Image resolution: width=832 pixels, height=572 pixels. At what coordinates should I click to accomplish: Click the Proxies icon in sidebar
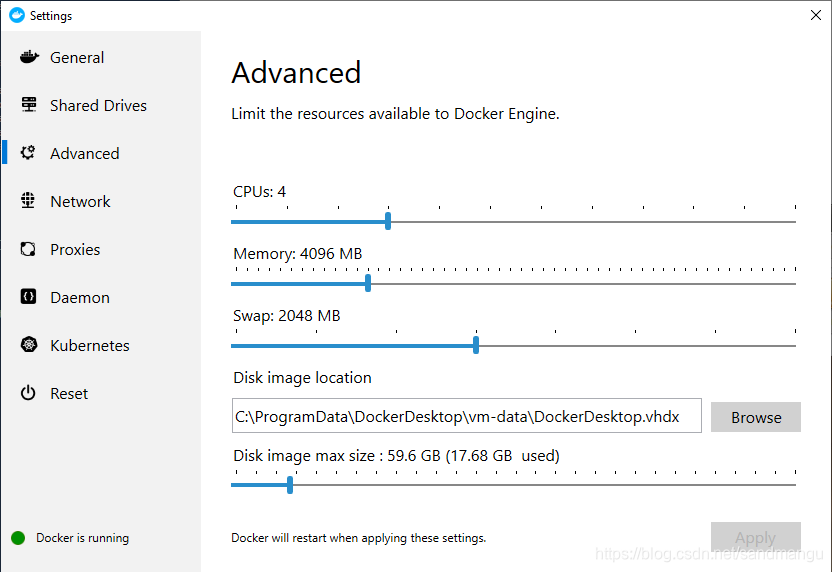(x=28, y=249)
